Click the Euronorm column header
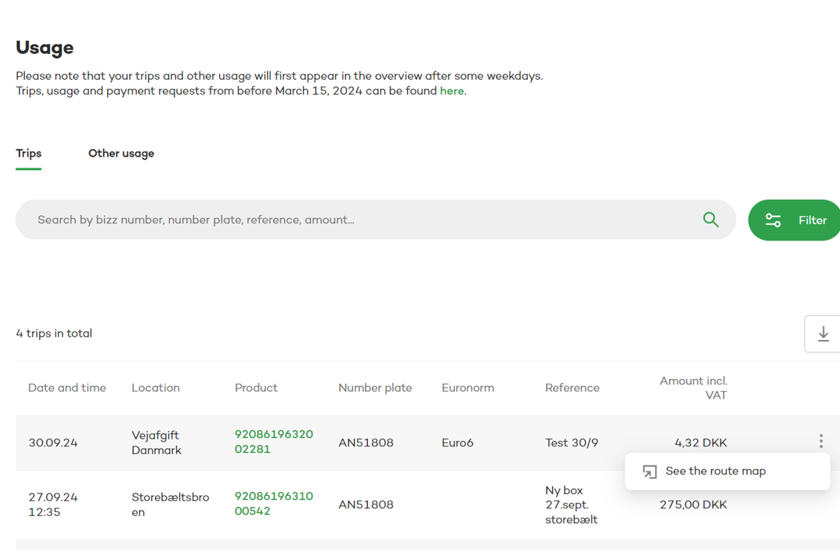 (x=468, y=388)
